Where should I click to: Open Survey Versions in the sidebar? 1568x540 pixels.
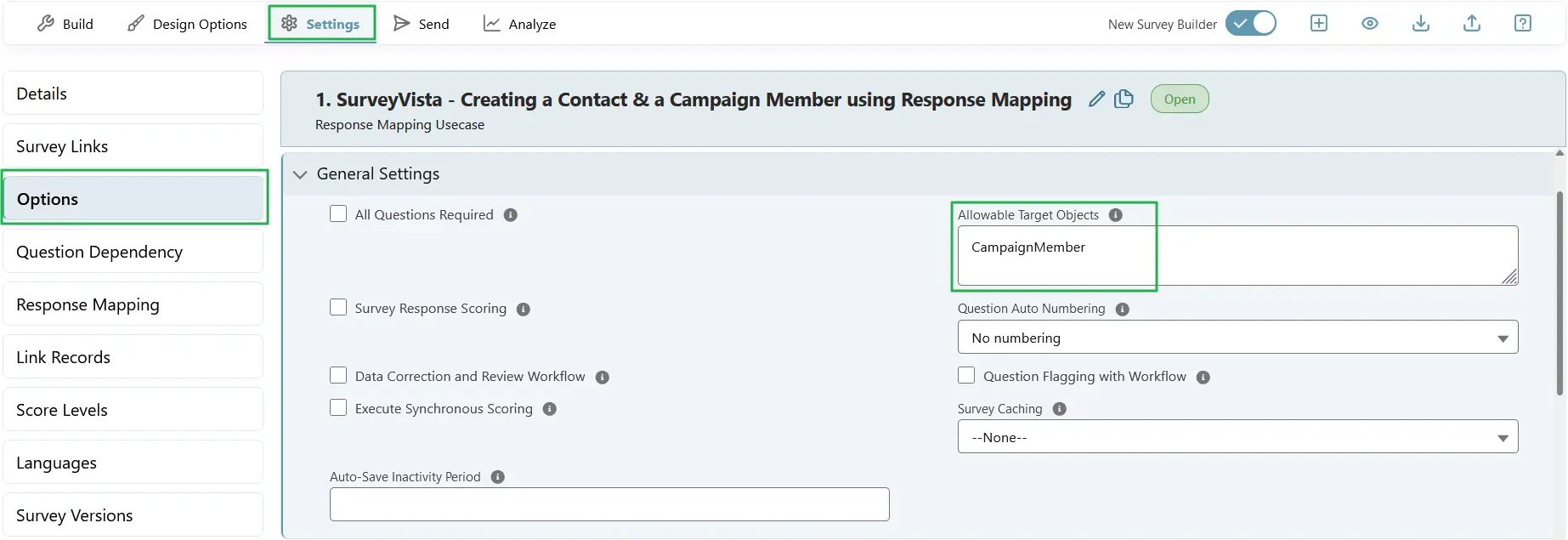(x=133, y=515)
